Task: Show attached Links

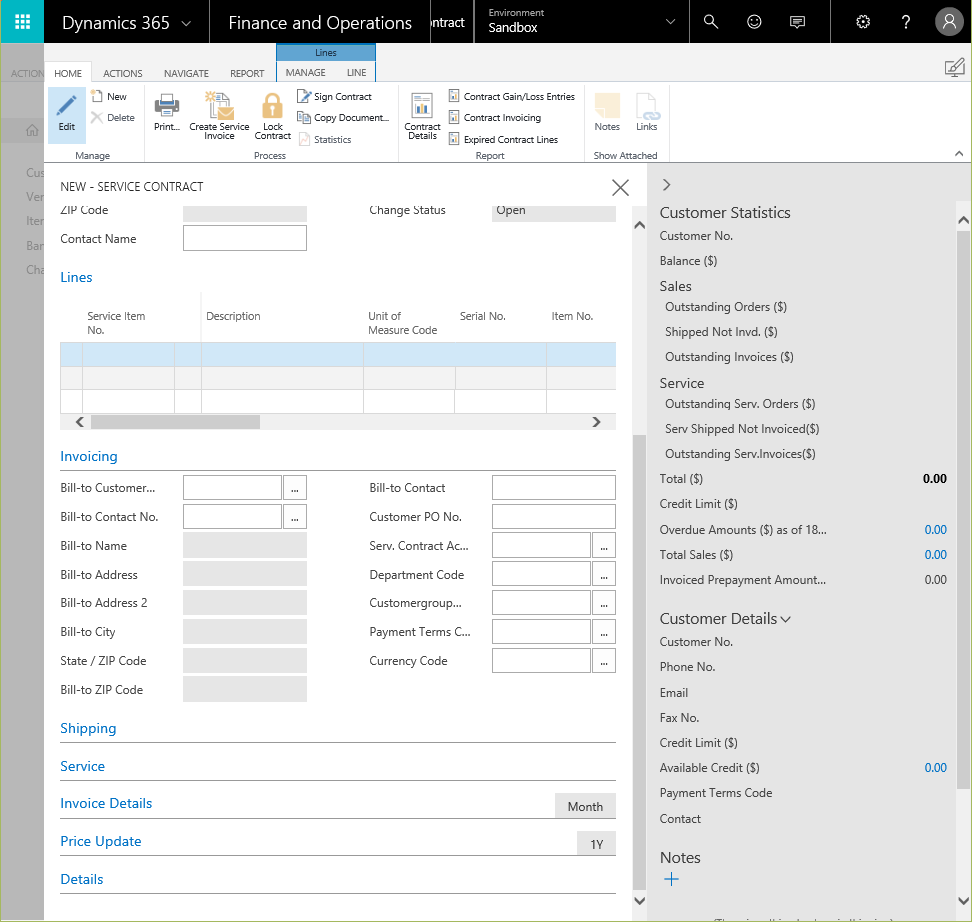Action: click(647, 112)
